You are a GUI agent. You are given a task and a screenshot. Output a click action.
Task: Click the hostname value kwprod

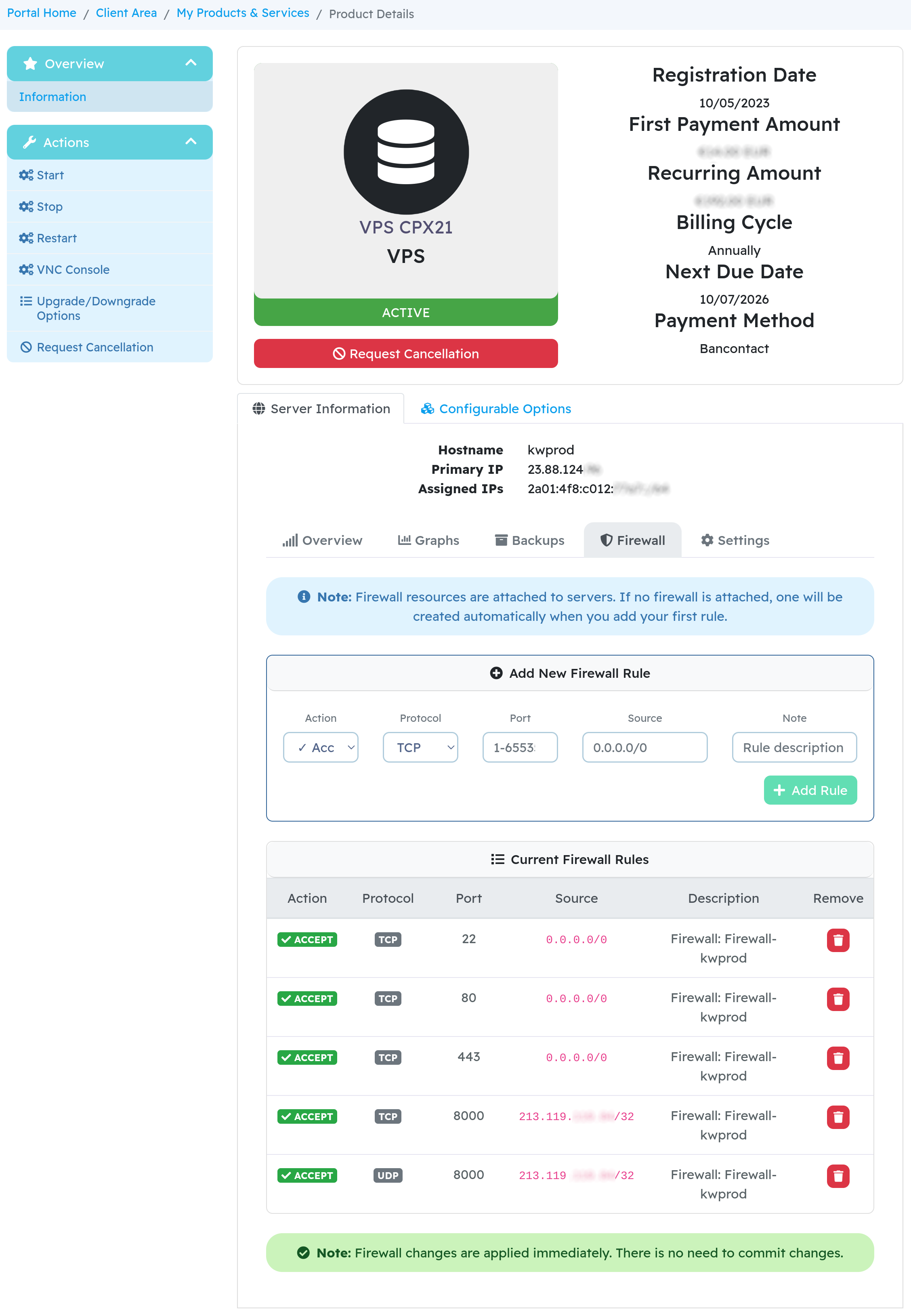coord(550,450)
